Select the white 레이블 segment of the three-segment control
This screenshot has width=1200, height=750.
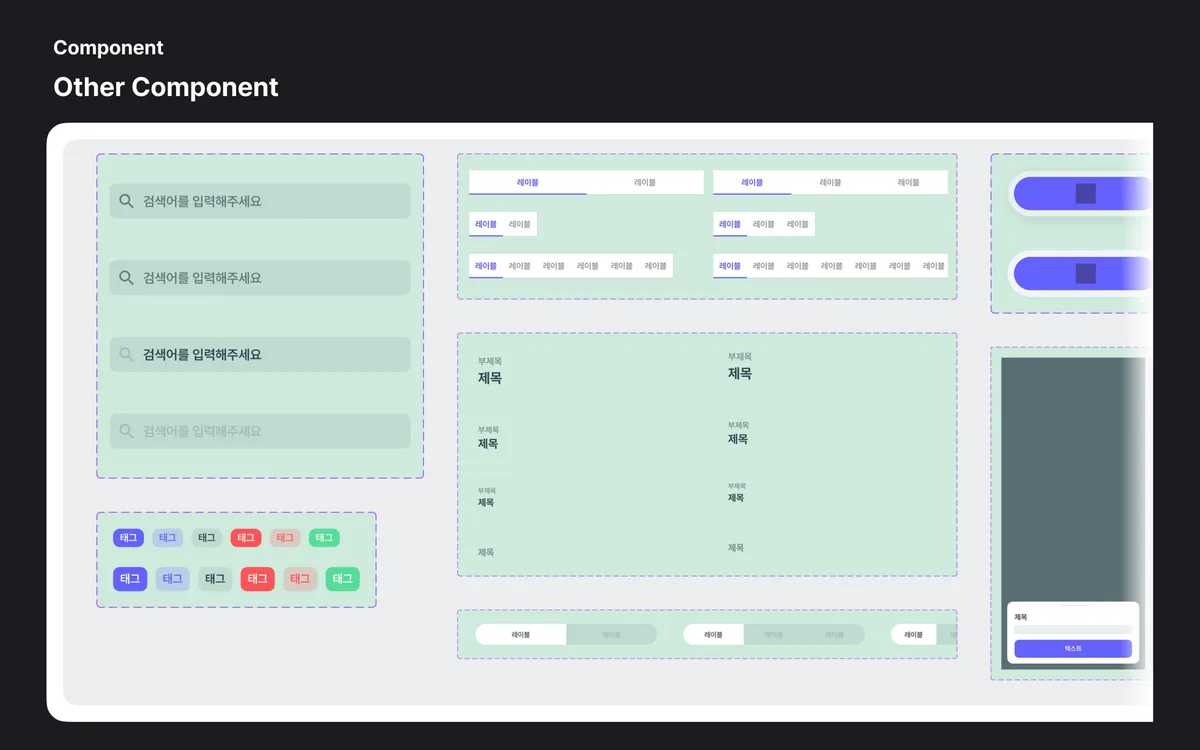(713, 634)
